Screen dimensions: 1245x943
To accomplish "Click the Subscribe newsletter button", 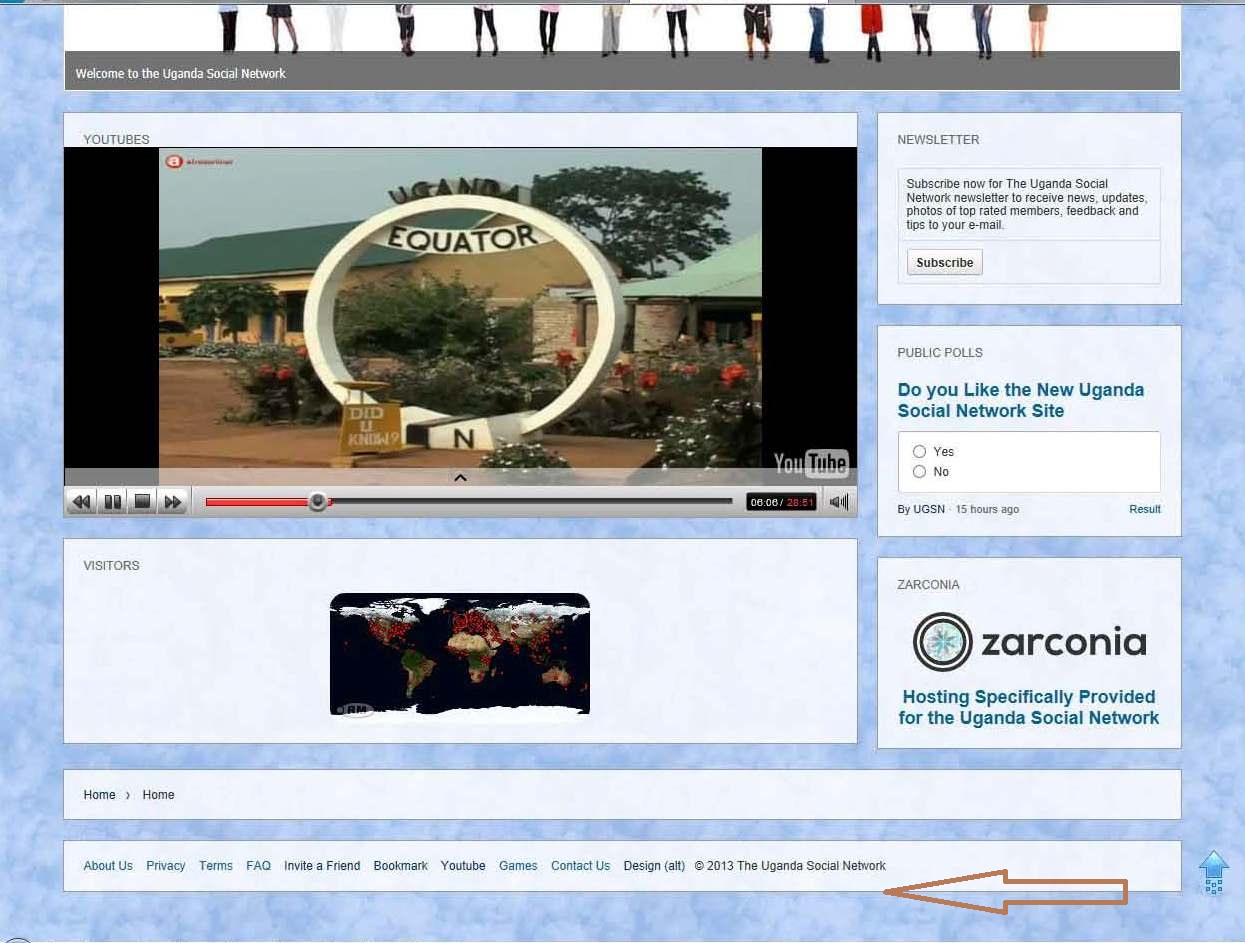I will click(x=944, y=263).
